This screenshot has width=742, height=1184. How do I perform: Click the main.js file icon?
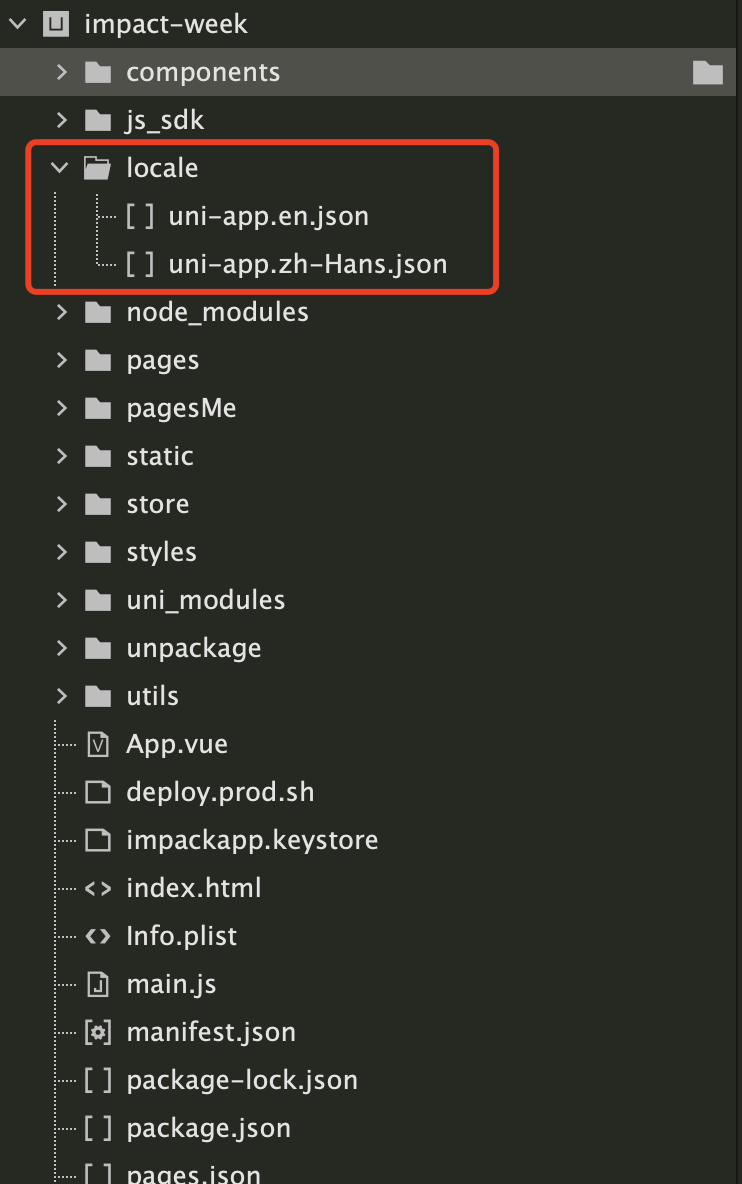tap(98, 985)
